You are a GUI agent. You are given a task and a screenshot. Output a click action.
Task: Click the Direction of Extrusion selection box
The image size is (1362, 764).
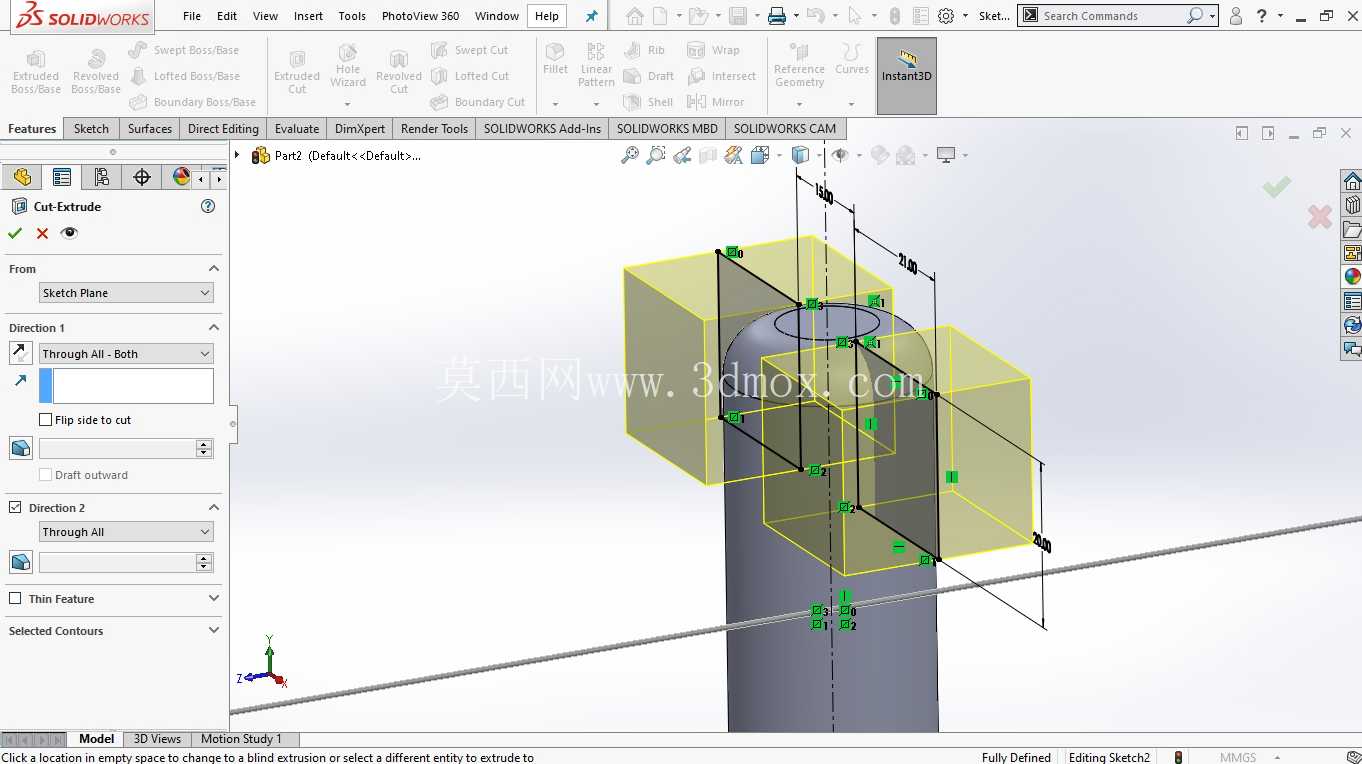coord(133,386)
